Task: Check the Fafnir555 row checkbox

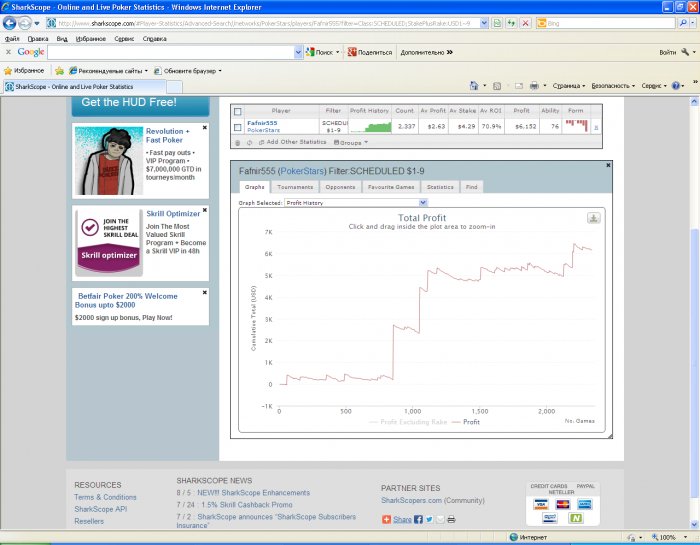Action: (237, 127)
